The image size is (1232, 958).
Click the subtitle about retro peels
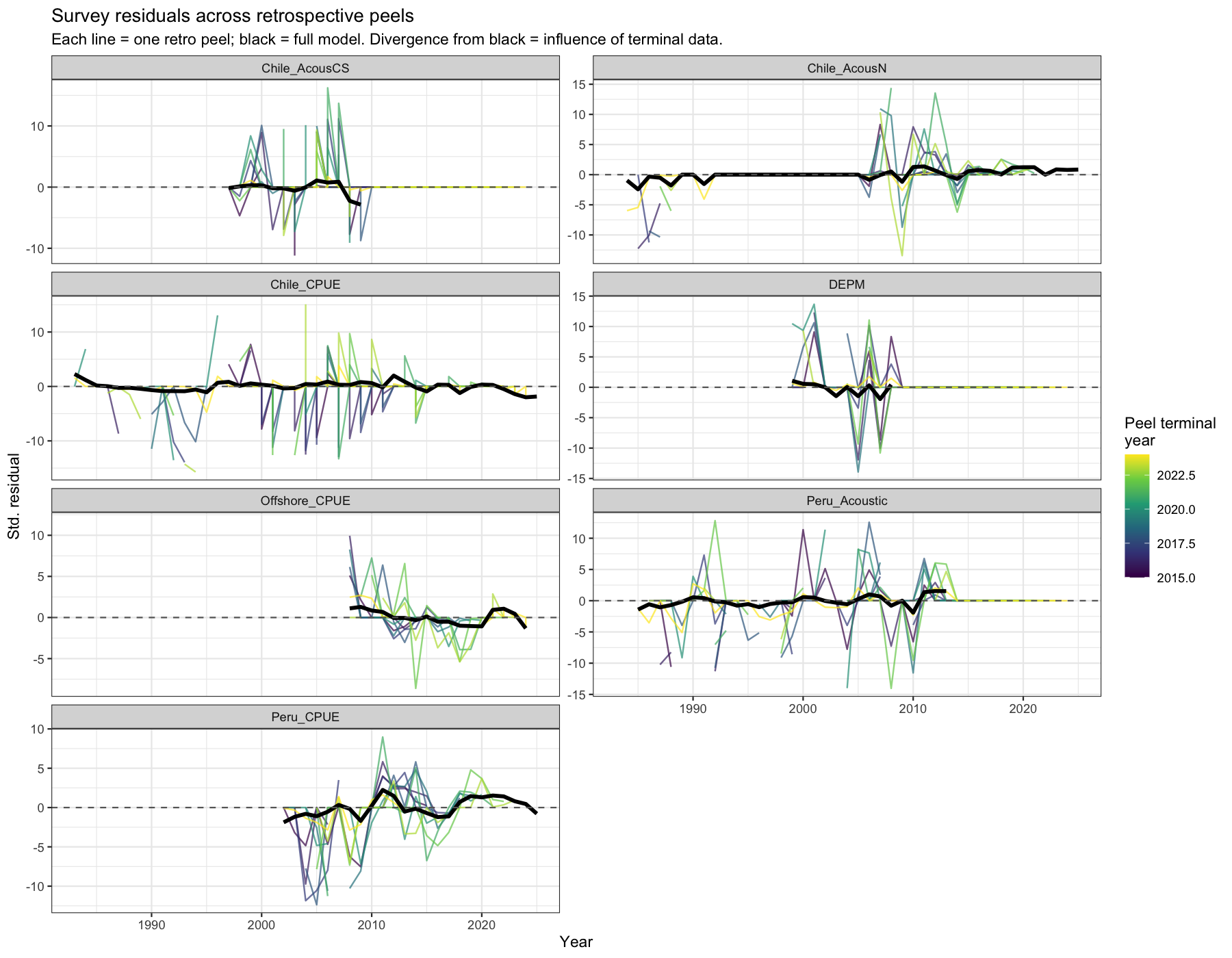point(387,40)
